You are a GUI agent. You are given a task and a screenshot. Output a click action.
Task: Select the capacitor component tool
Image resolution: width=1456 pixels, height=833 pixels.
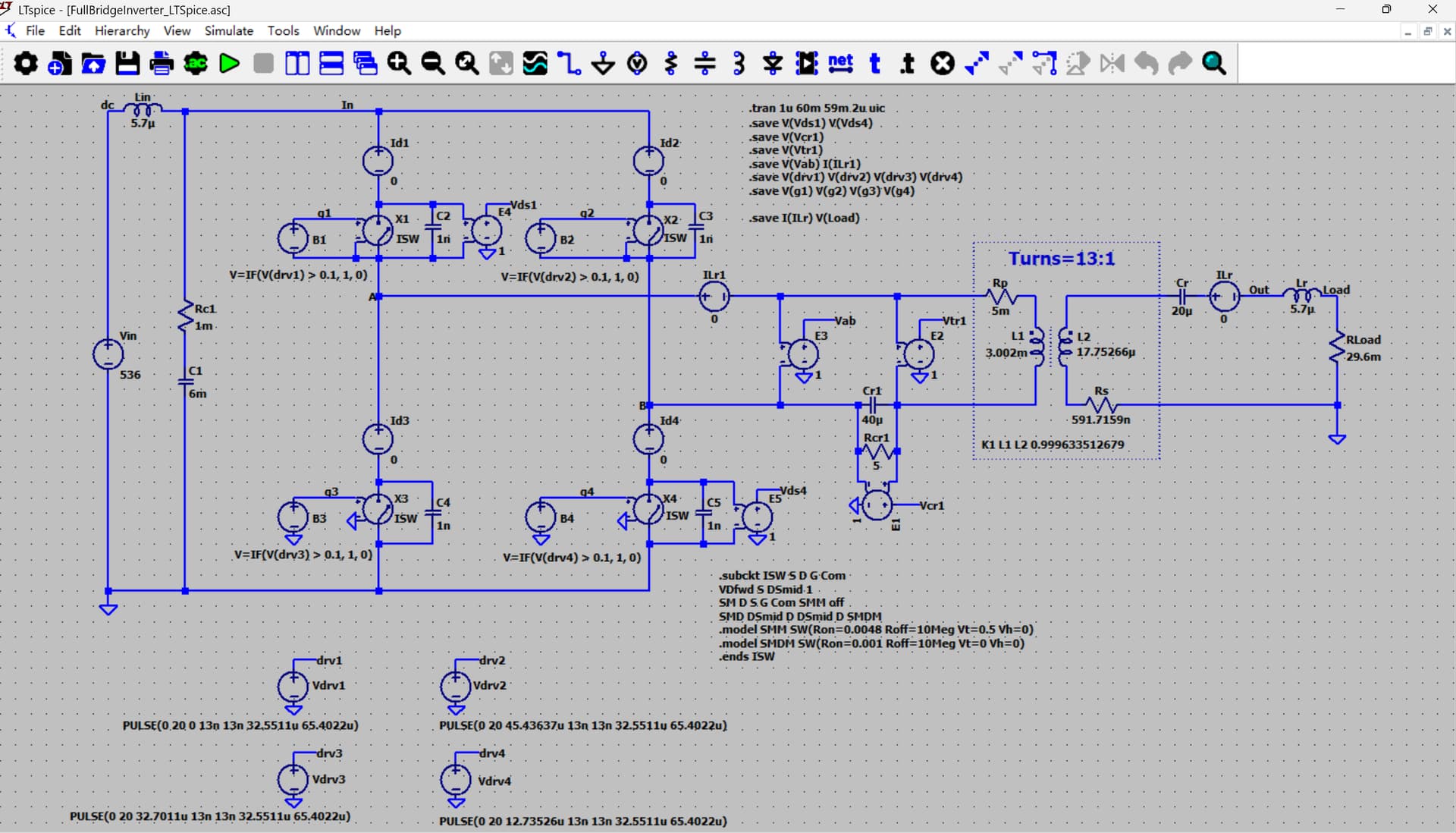click(x=705, y=64)
